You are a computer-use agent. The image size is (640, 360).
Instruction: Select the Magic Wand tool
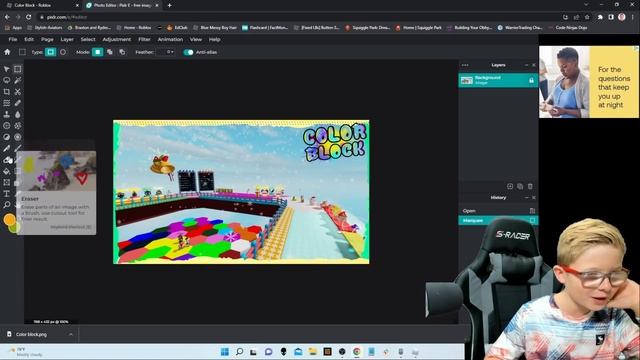(18, 80)
